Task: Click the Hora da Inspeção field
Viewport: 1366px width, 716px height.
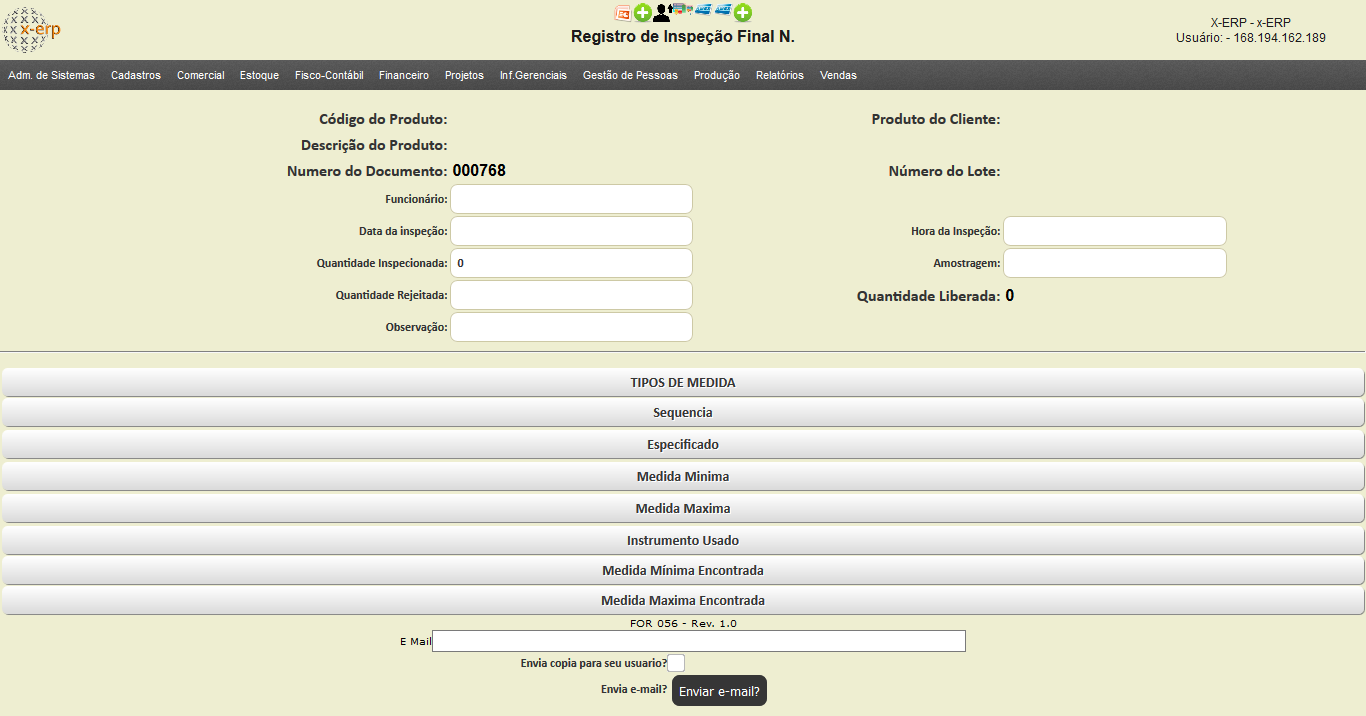Action: (x=1115, y=231)
